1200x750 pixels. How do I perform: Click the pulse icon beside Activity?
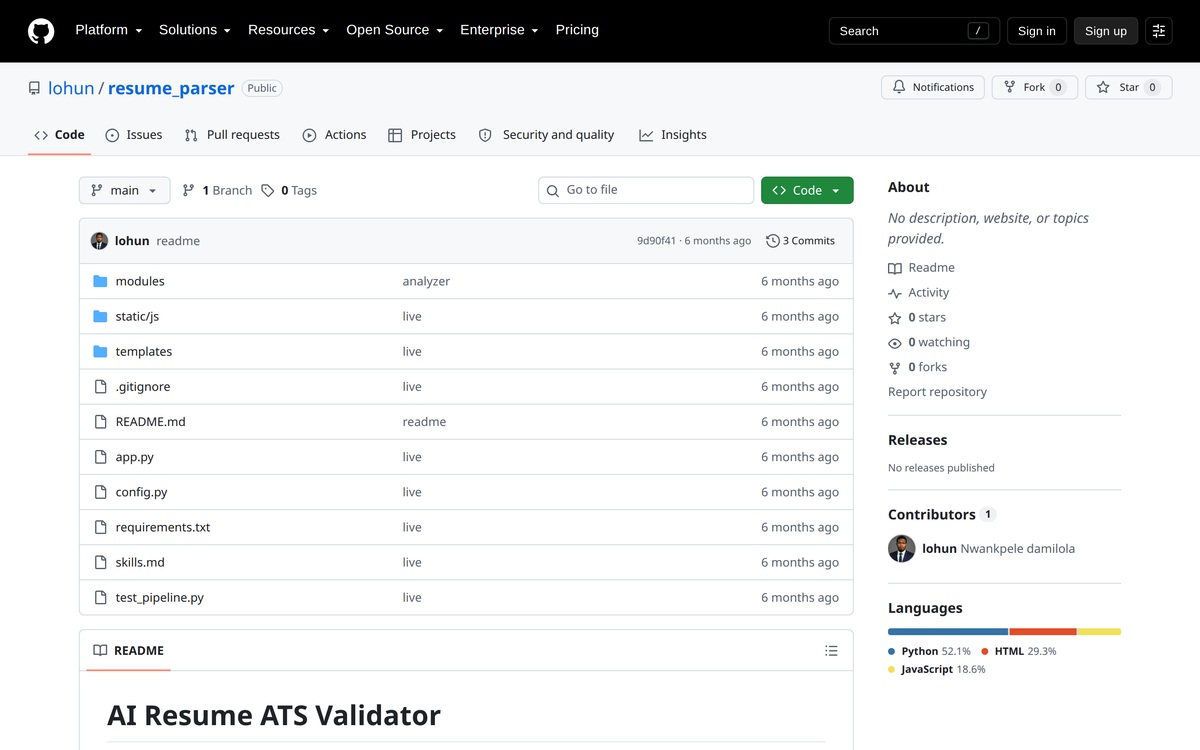point(895,293)
